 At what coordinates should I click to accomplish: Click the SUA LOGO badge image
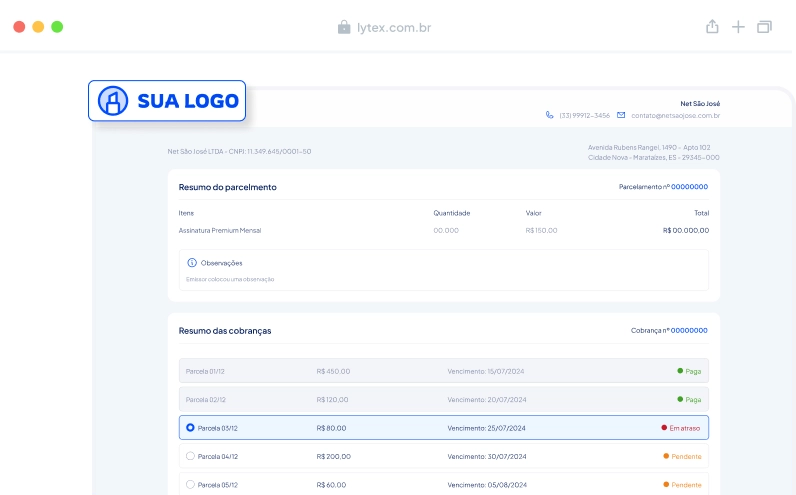[167, 101]
